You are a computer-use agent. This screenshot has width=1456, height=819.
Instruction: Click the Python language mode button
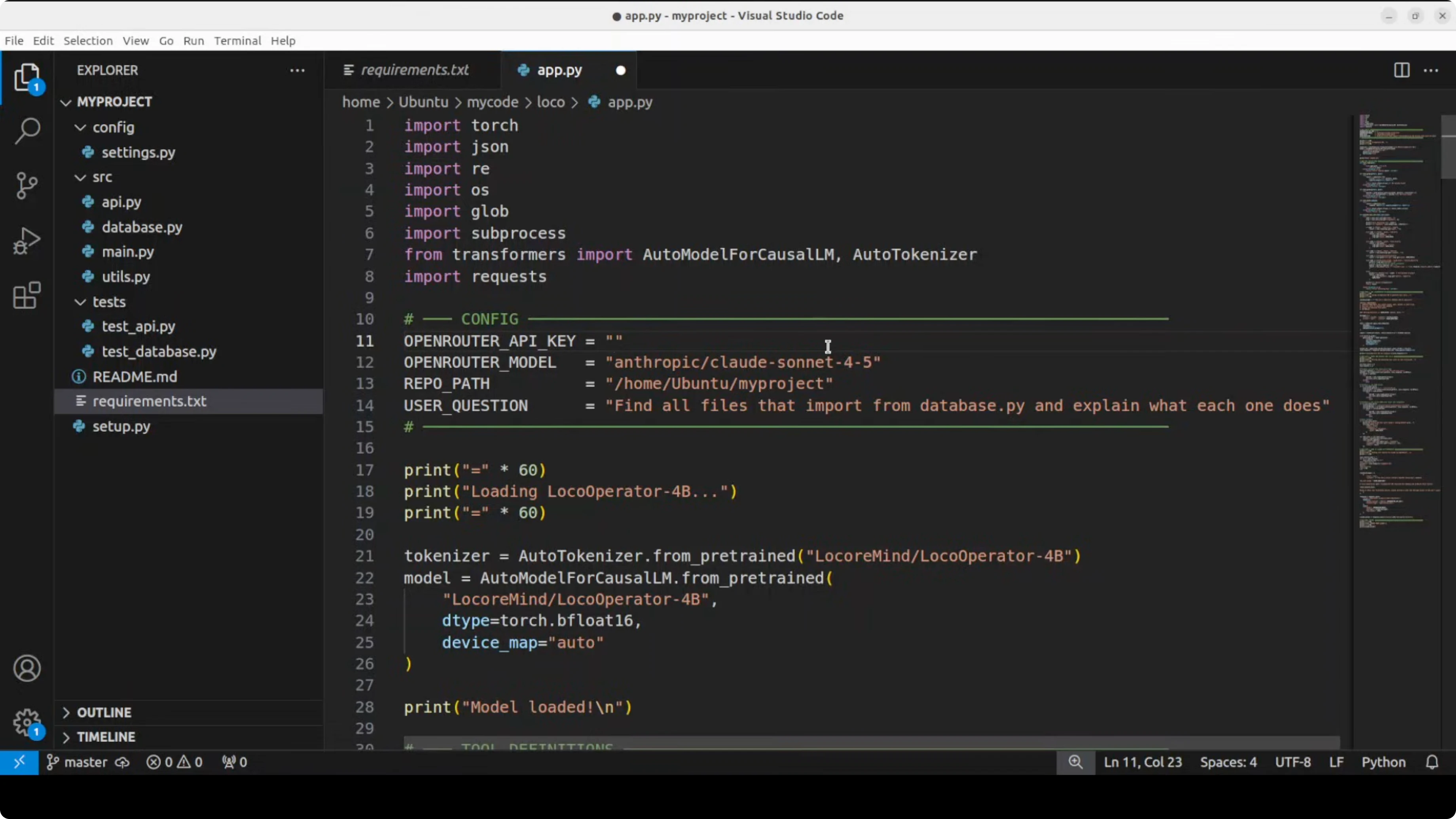[x=1383, y=762]
